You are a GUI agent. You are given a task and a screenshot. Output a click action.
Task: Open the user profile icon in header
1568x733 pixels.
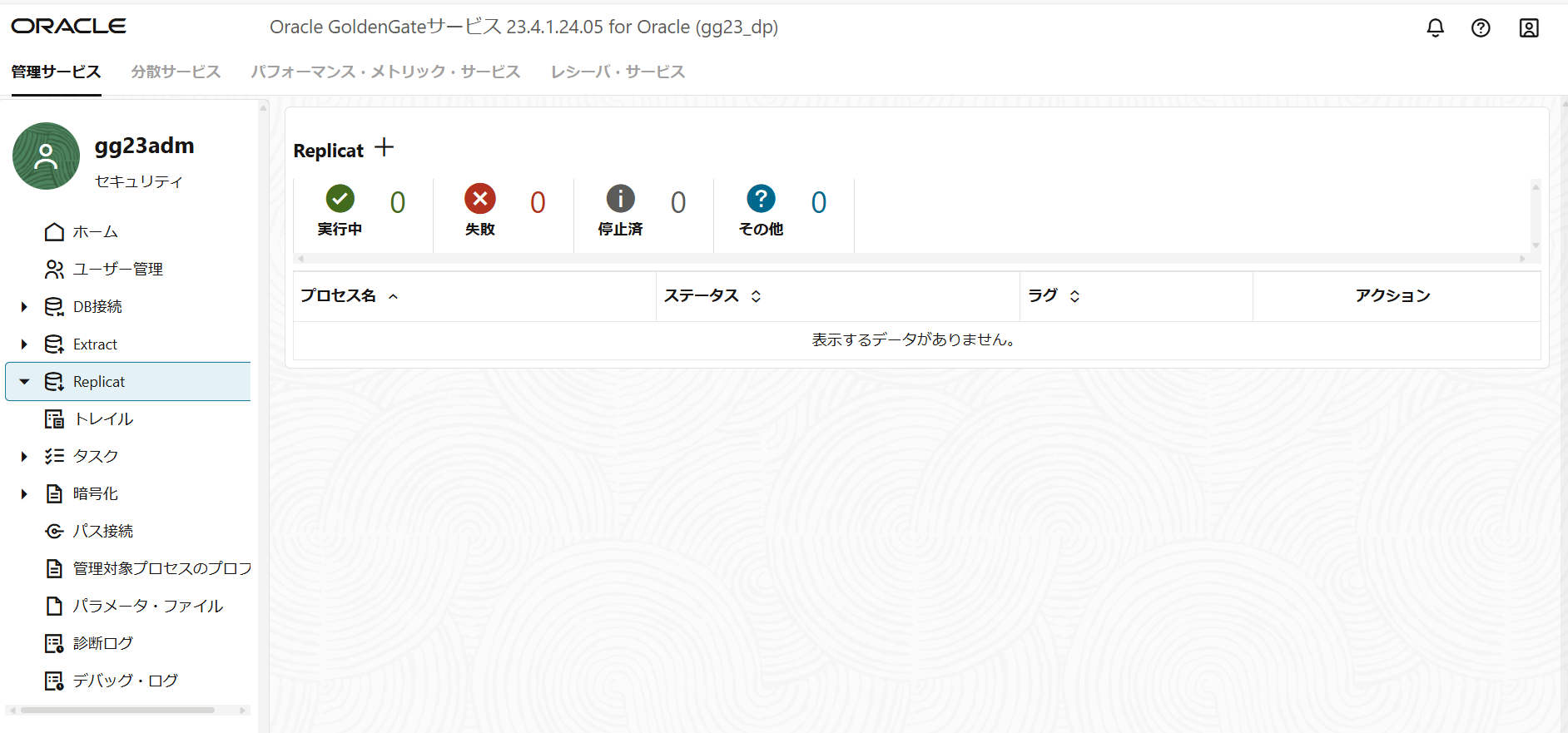point(1529,27)
